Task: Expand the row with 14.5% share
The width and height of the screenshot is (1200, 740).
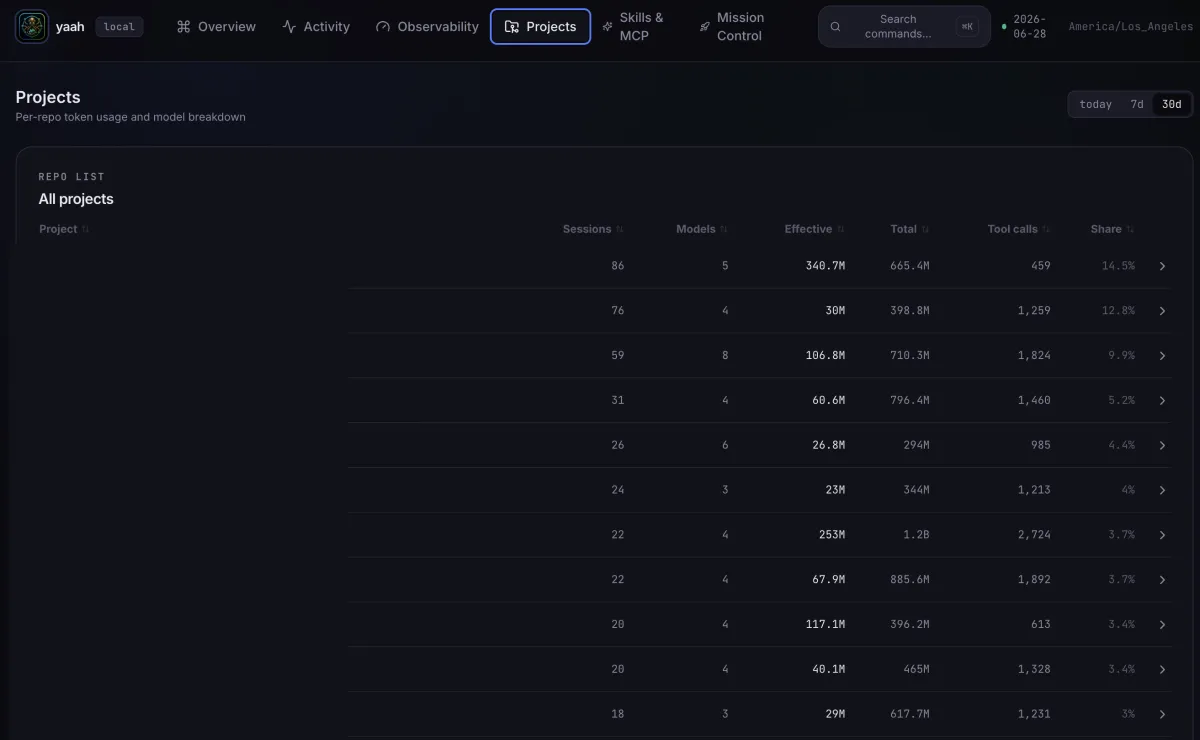Action: 1162,266
